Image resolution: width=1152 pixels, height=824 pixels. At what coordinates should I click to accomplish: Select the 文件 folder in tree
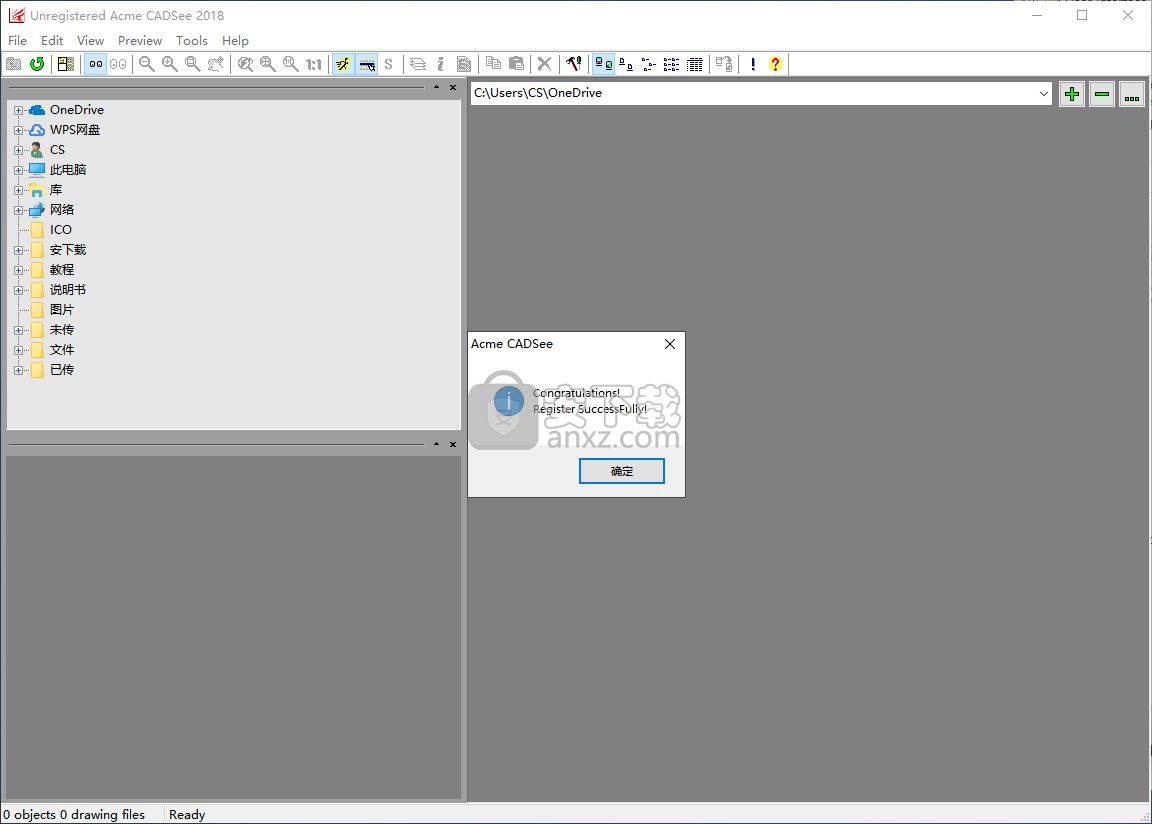click(x=62, y=350)
